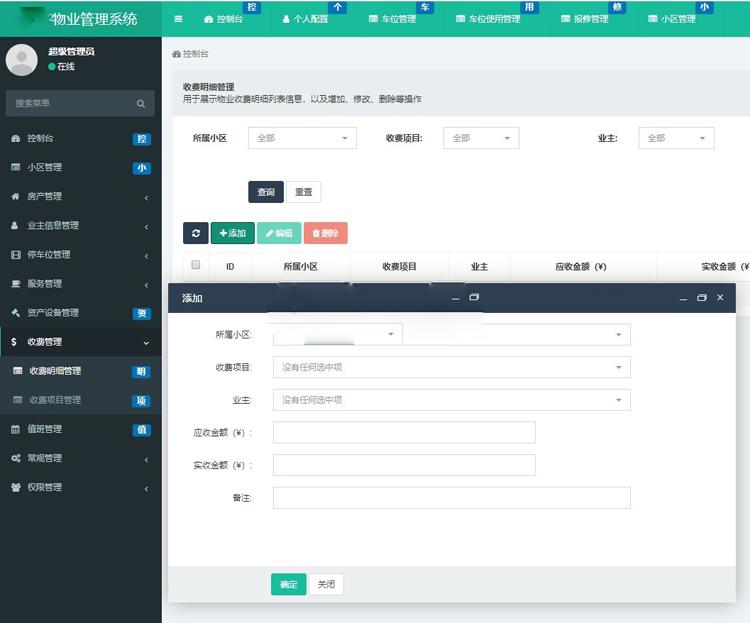
Task: Tick the select-all checkbox in table header
Action: coord(196,266)
